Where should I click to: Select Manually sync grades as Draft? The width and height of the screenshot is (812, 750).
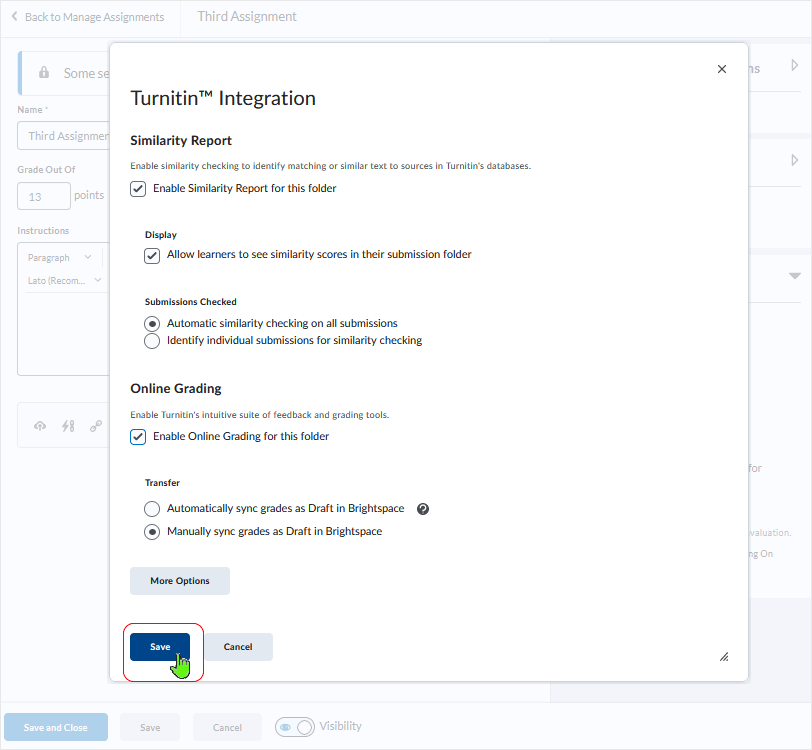coord(152,532)
